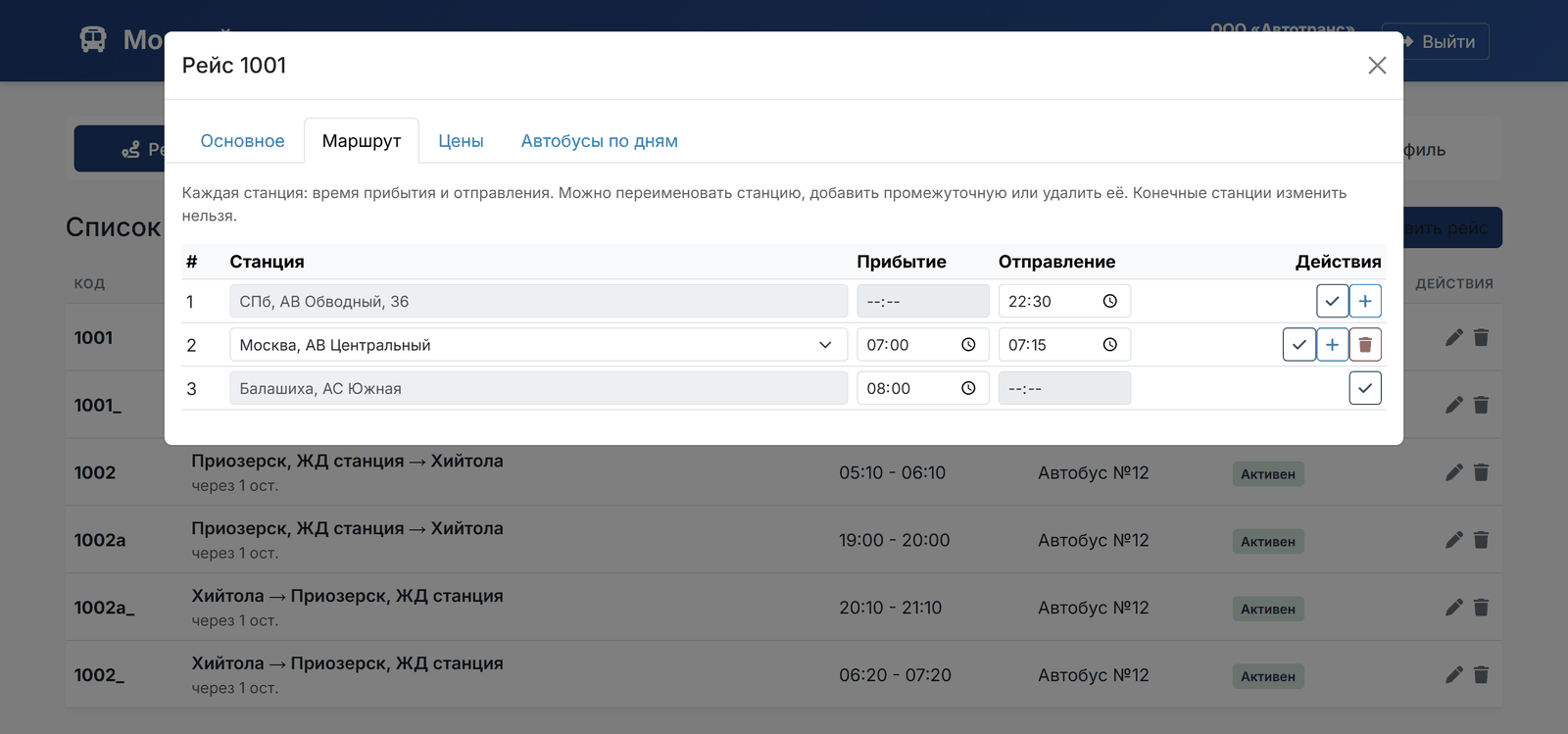The image size is (1568, 734).
Task: Click Активен badge in row 1002
Action: [1268, 473]
